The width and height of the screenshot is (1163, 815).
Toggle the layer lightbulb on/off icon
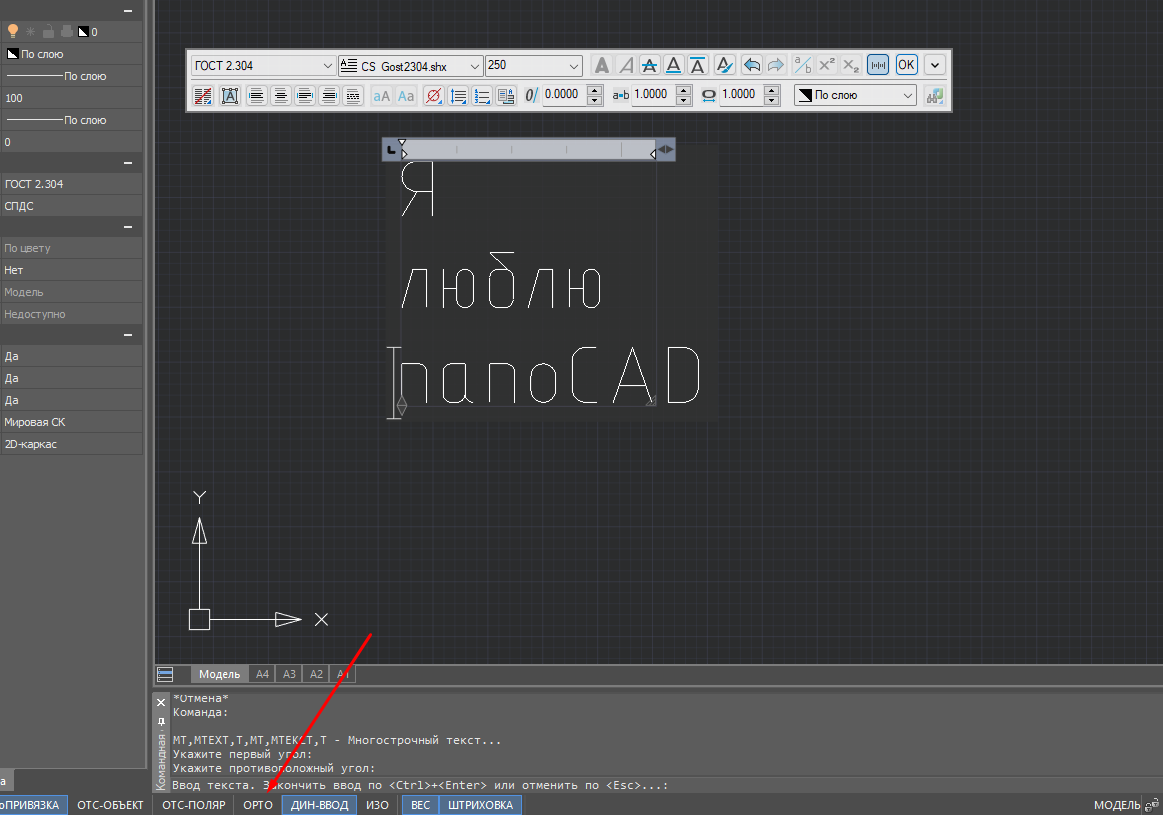13,31
